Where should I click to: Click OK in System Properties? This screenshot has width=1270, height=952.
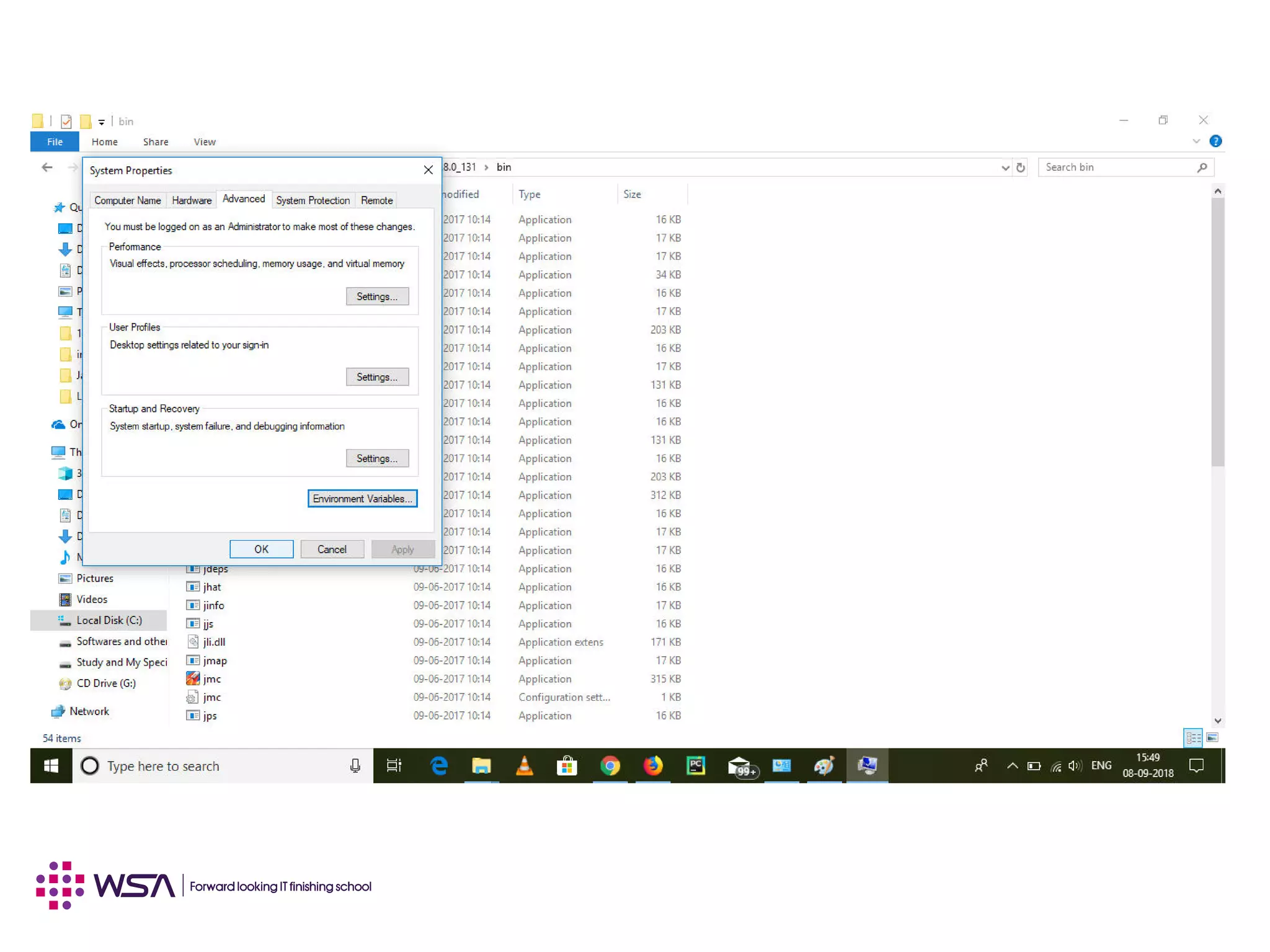(261, 549)
